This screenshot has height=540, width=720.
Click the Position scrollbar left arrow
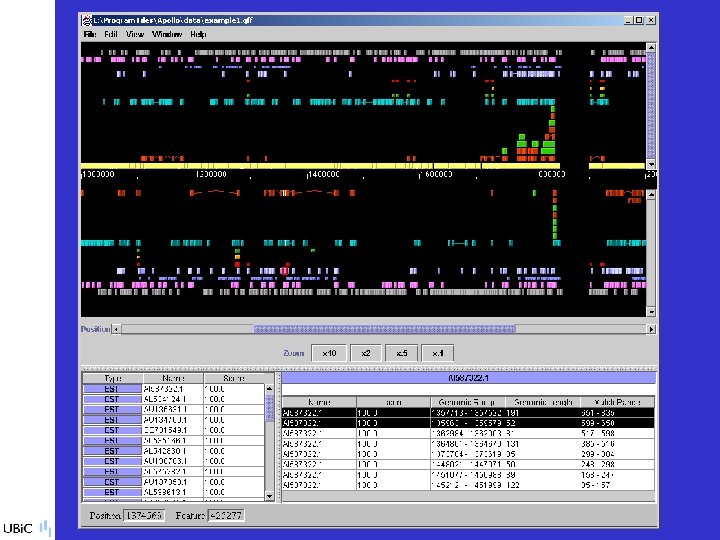117,329
